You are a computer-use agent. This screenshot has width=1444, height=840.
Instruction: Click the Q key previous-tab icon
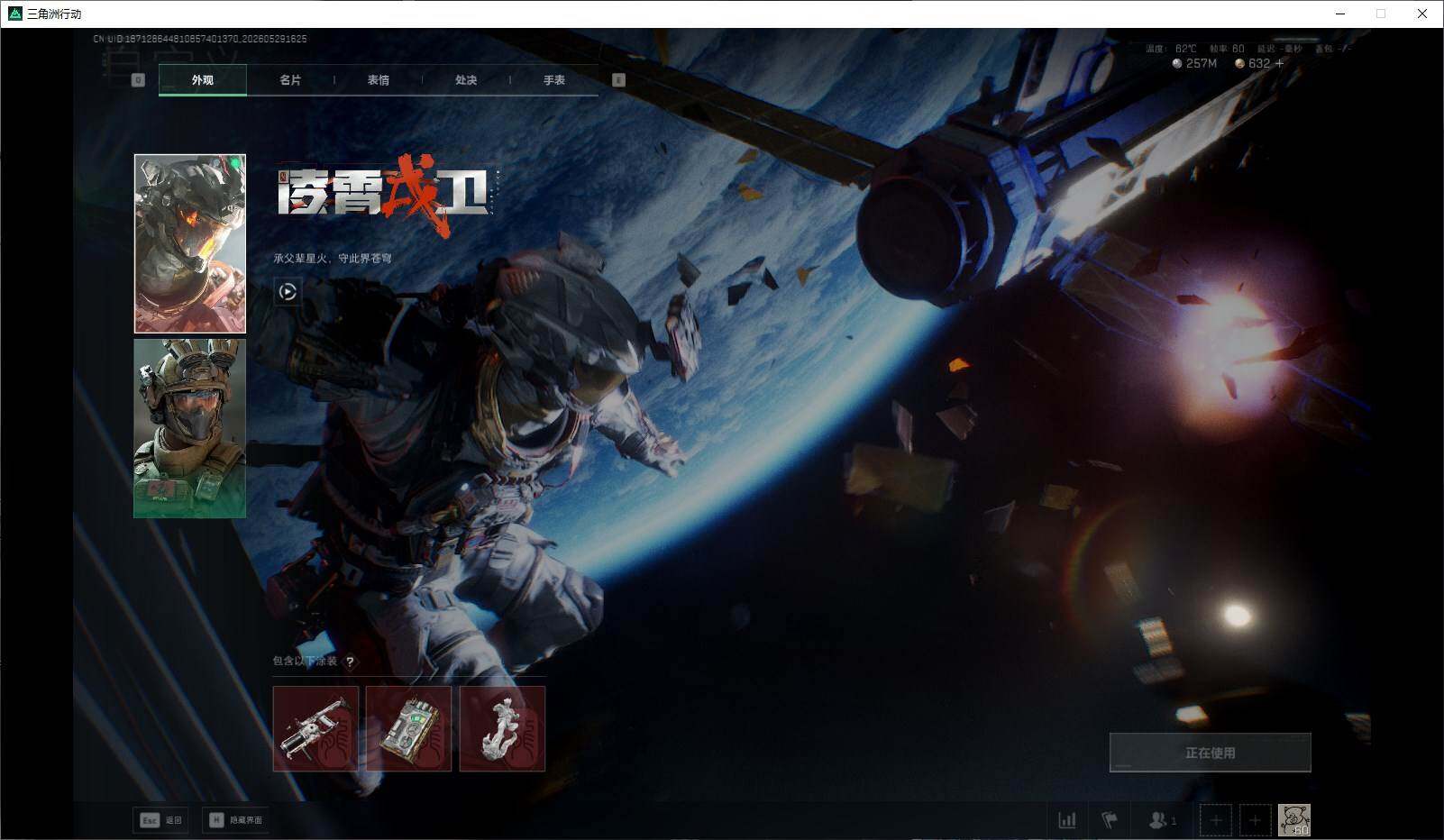[138, 80]
